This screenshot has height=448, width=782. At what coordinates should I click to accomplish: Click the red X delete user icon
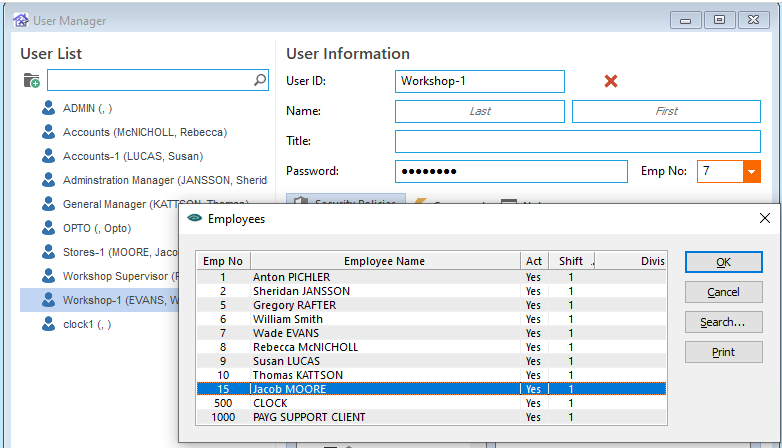pos(610,81)
